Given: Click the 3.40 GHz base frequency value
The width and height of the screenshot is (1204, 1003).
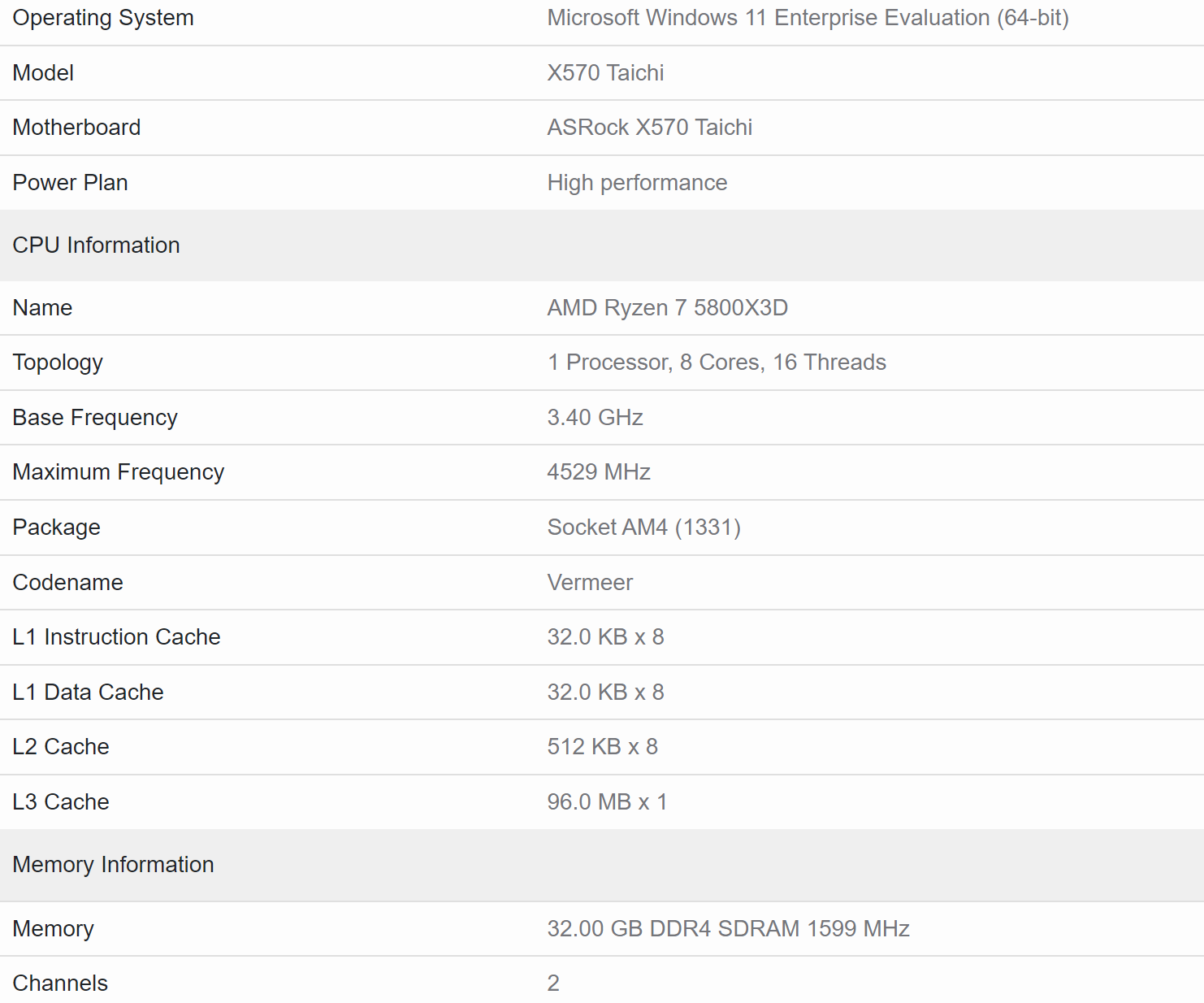Looking at the screenshot, I should tap(595, 418).
